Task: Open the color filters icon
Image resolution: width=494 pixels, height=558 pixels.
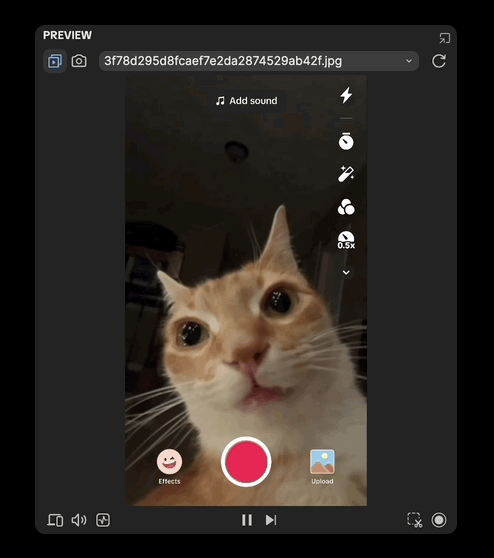Action: (346, 207)
